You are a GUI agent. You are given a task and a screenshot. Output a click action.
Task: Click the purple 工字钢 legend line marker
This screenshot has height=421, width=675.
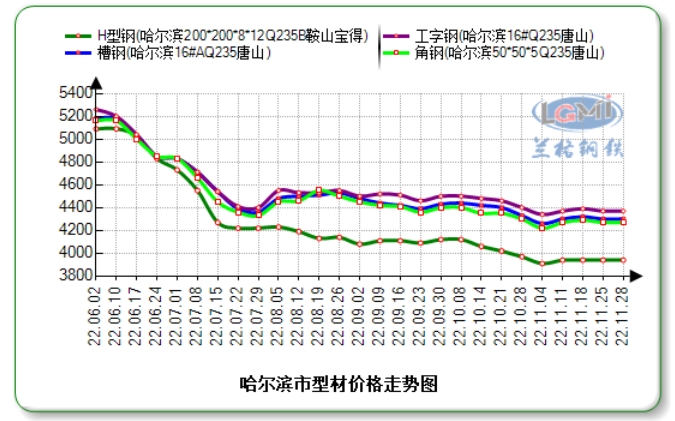(395, 35)
